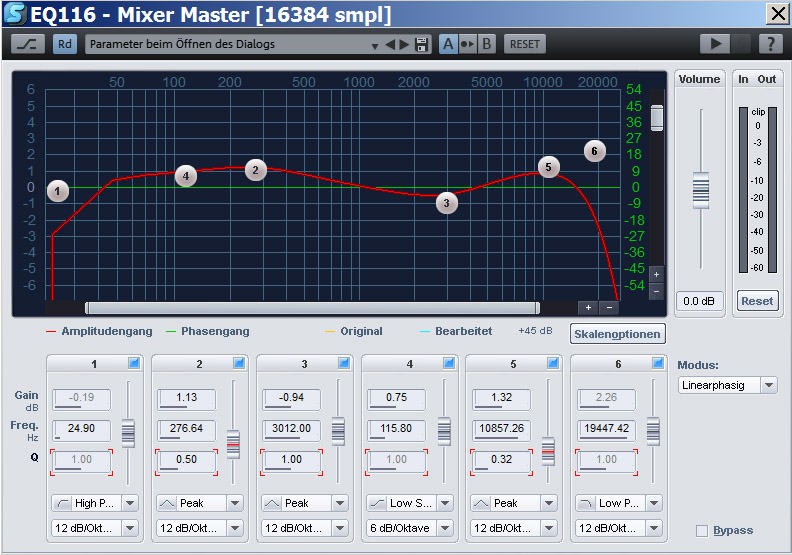Click the 0.0 dB volume field
The height and width of the screenshot is (555, 792).
699,301
